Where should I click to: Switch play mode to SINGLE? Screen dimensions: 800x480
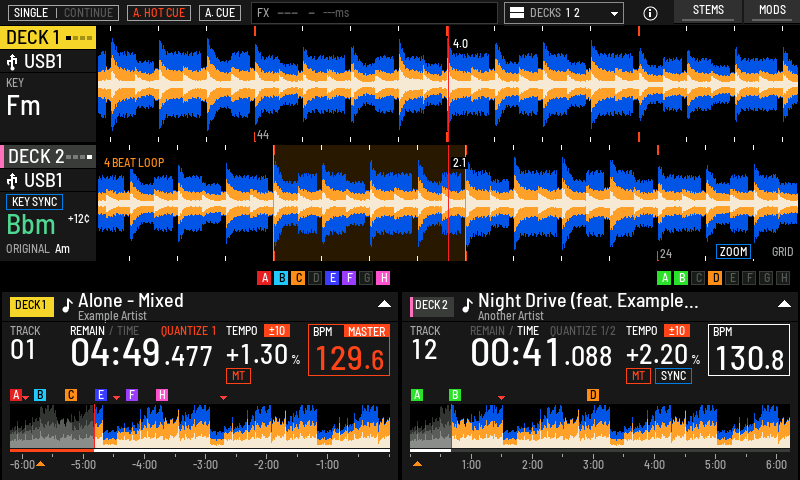(31, 13)
